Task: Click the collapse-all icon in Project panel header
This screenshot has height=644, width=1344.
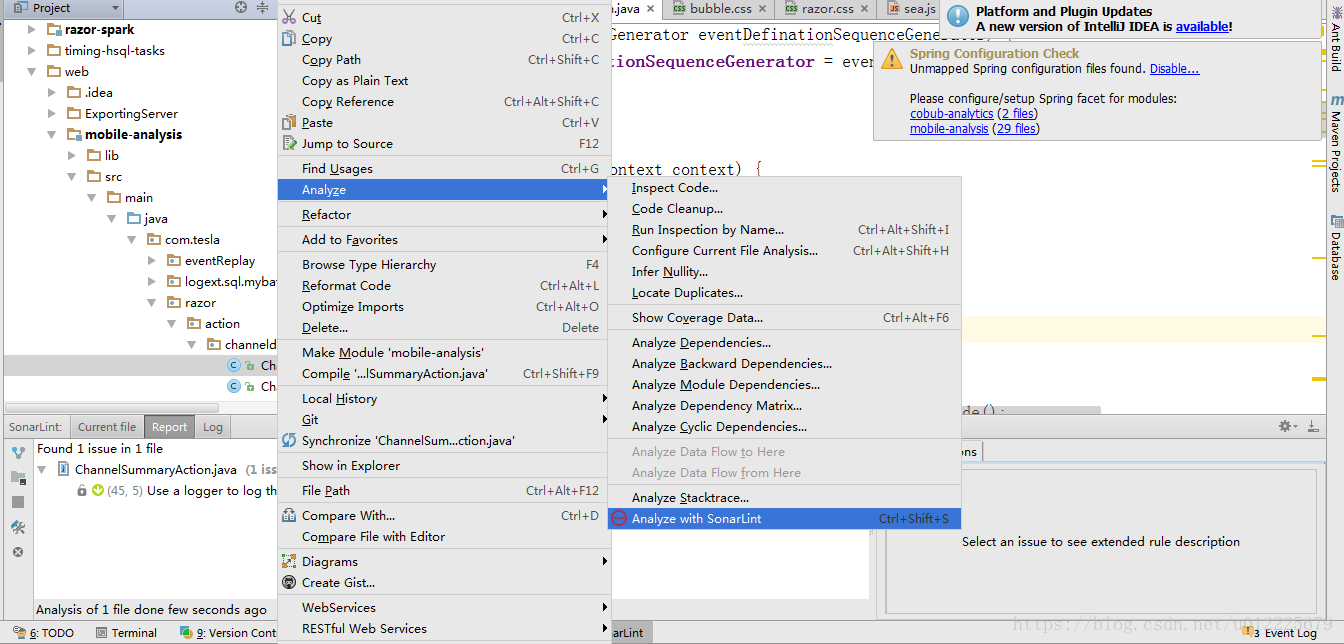Action: click(262, 8)
